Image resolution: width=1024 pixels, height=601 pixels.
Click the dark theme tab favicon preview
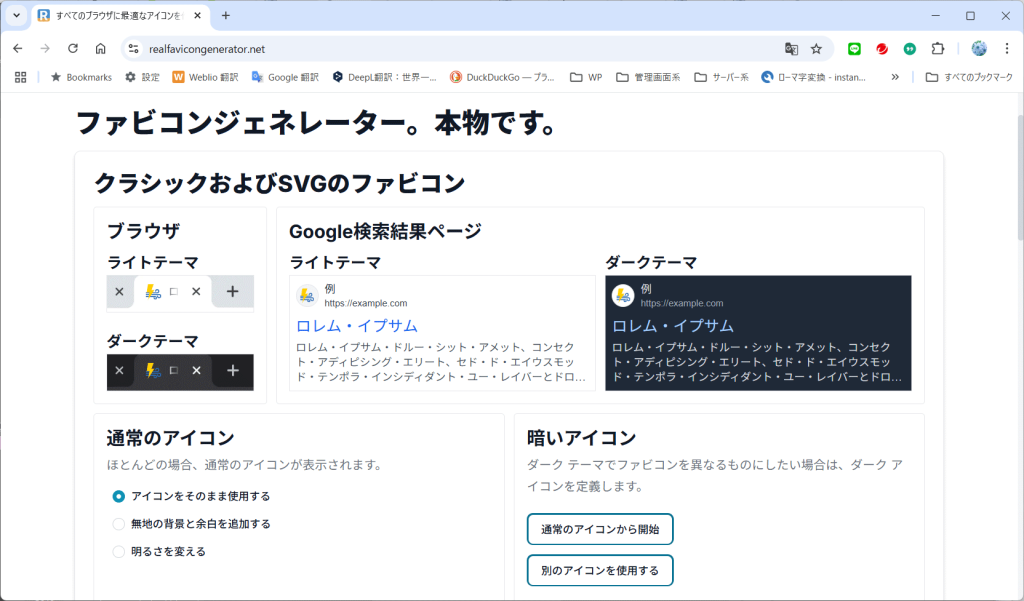[153, 370]
